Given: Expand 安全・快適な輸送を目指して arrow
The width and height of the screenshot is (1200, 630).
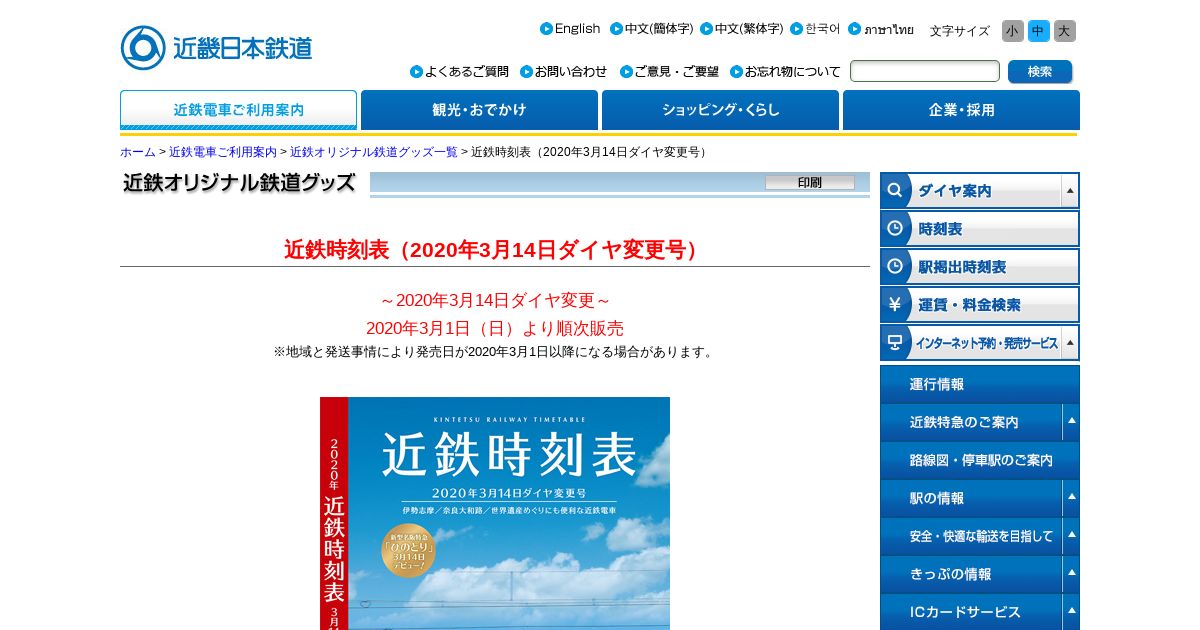Looking at the screenshot, I should (1070, 536).
